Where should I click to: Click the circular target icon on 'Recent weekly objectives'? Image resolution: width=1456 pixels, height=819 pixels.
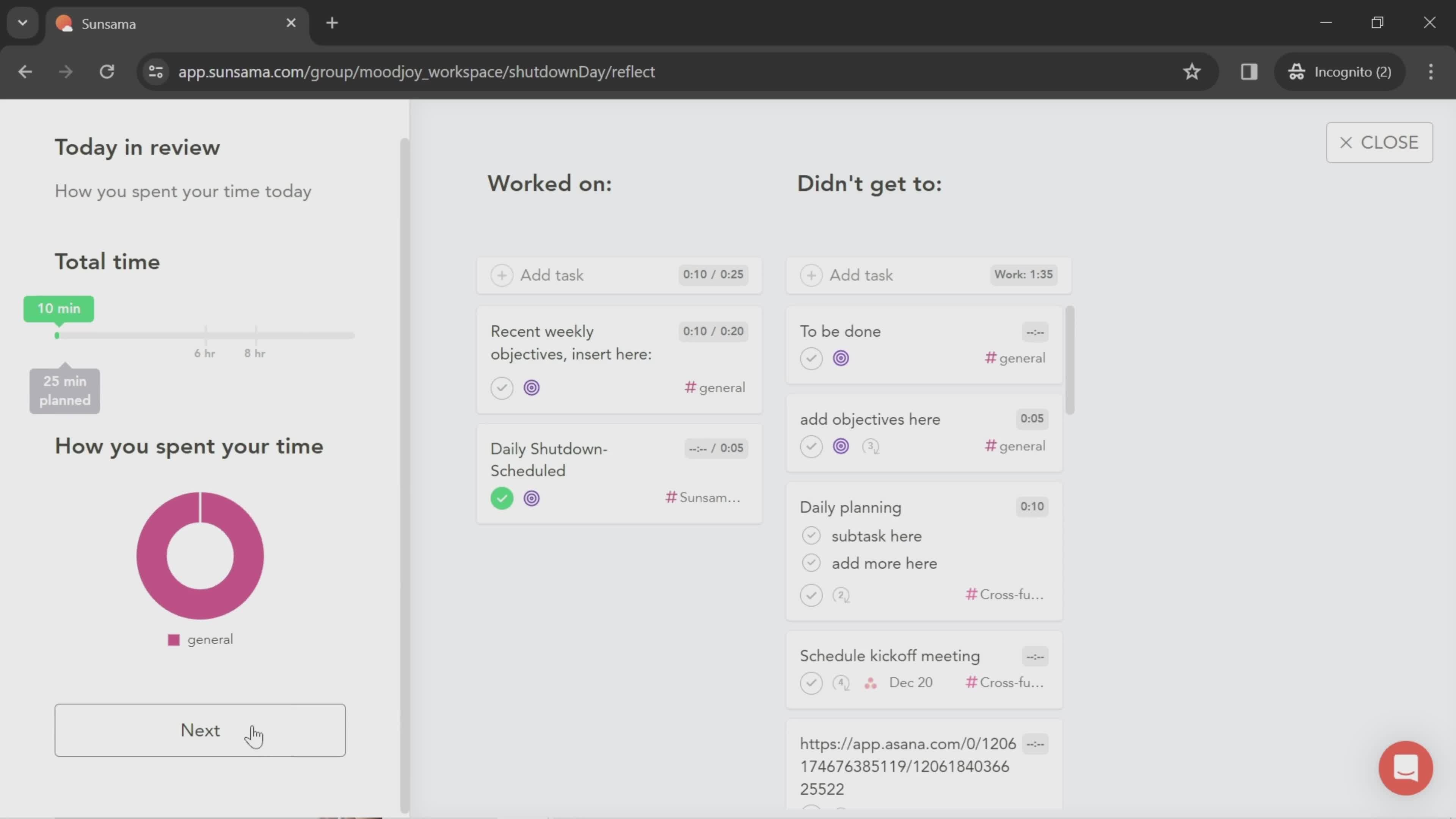[531, 387]
